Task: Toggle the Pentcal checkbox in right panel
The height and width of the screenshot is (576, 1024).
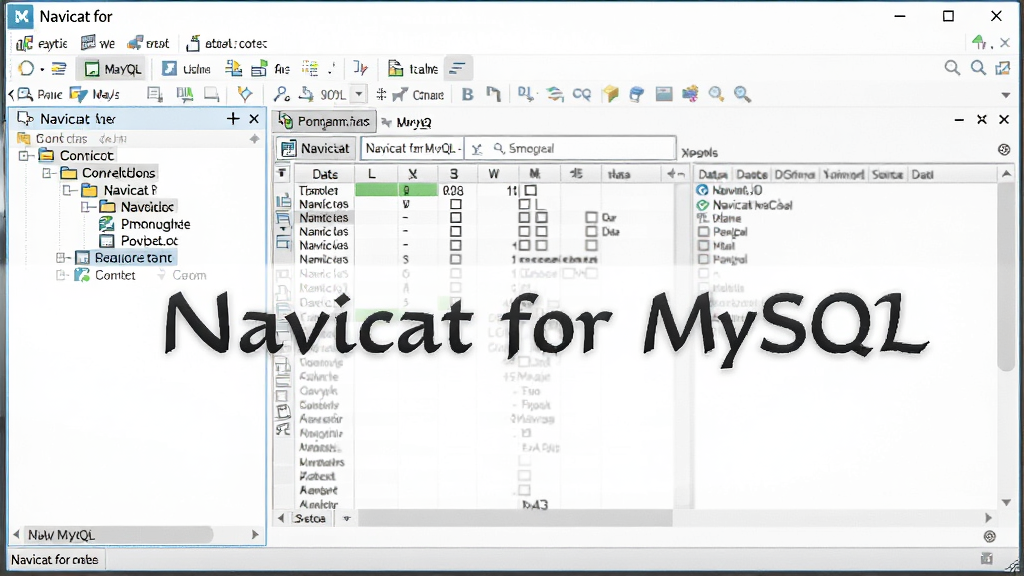Action: (x=703, y=232)
